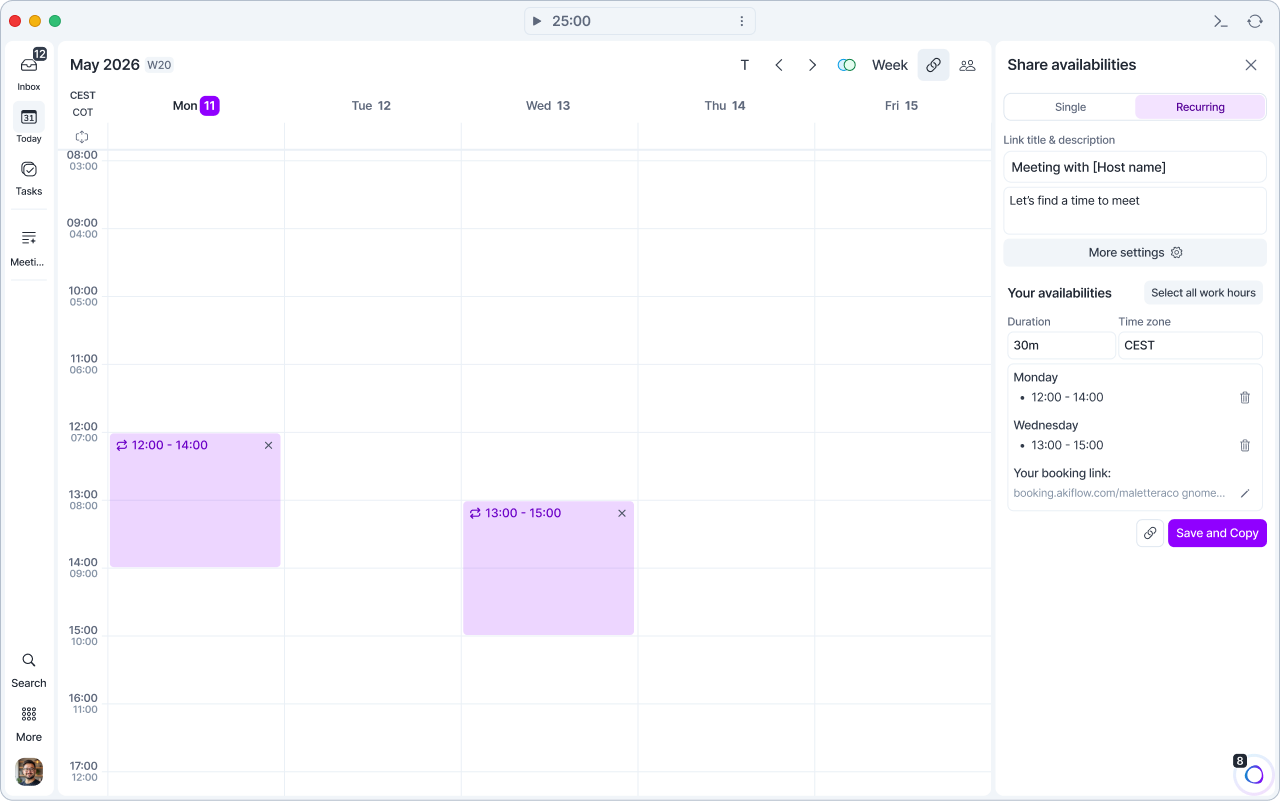Edit the Let's find a time description
This screenshot has height=801, width=1280.
[1135, 210]
